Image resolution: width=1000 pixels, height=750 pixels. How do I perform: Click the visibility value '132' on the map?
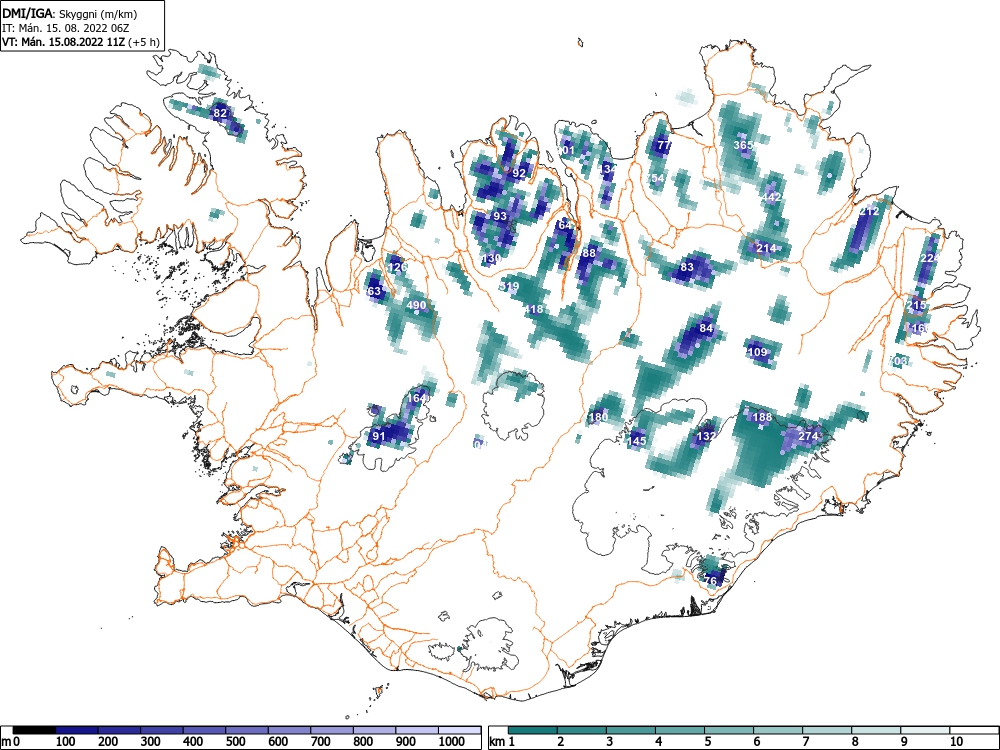click(x=706, y=436)
